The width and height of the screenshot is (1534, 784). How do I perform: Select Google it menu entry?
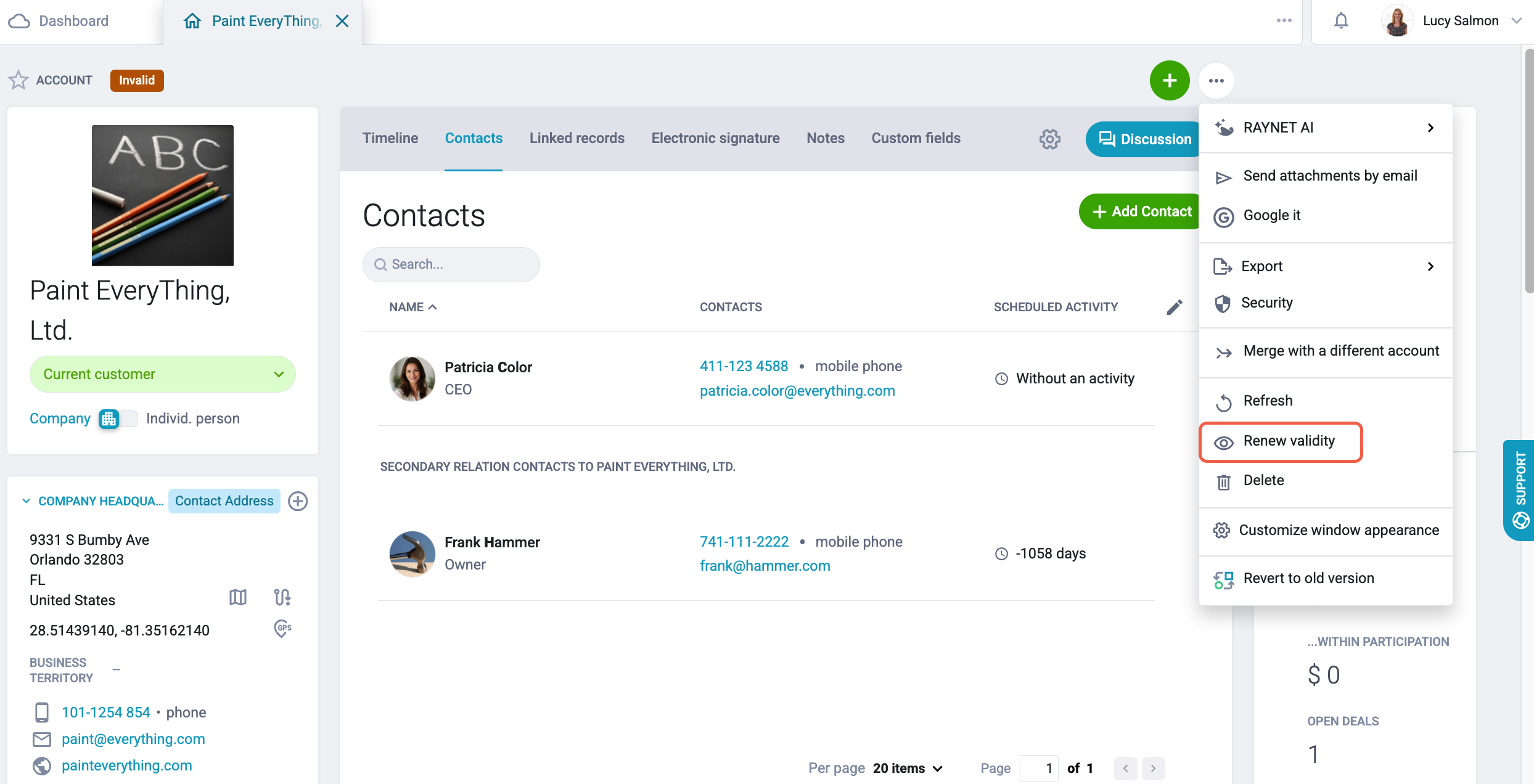1326,216
